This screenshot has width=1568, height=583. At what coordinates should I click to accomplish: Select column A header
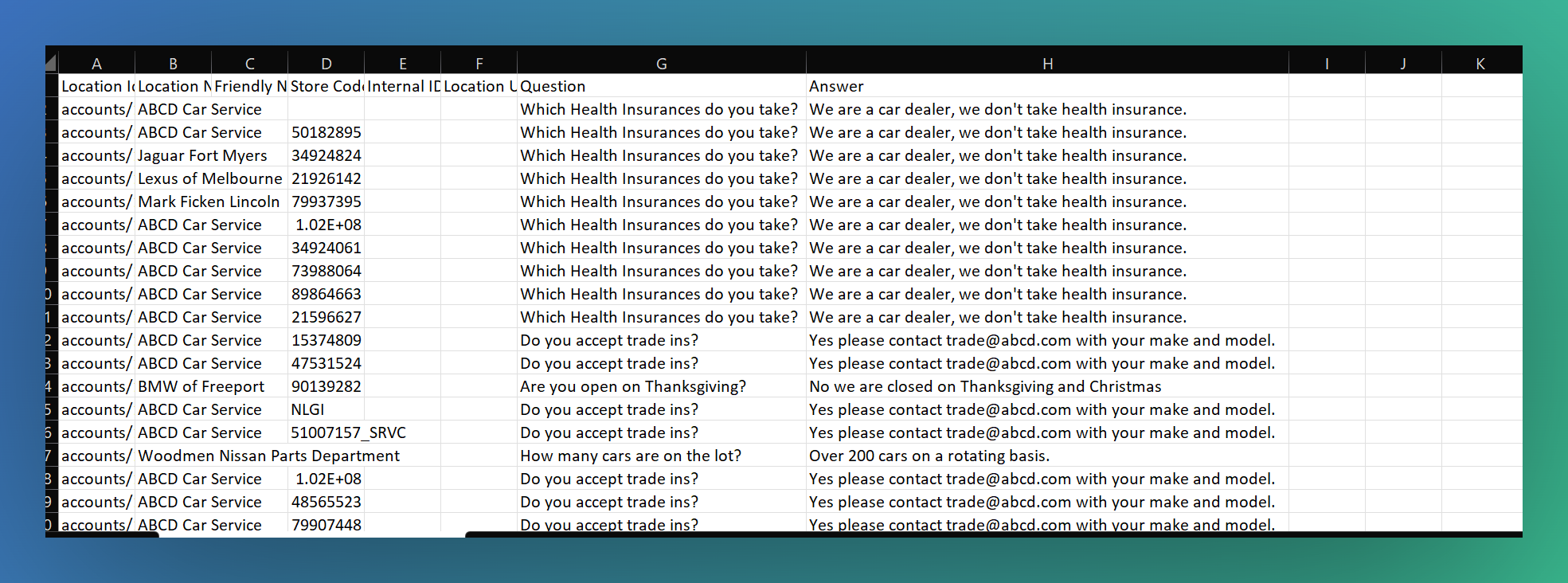[x=96, y=63]
